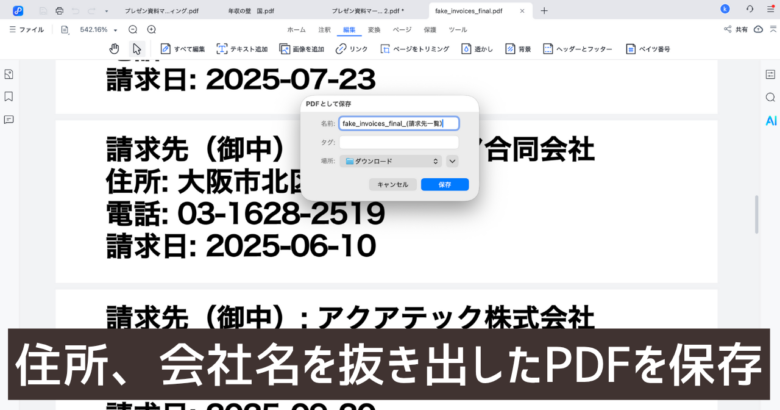Expand the save dialog with chevron button

pos(452,160)
